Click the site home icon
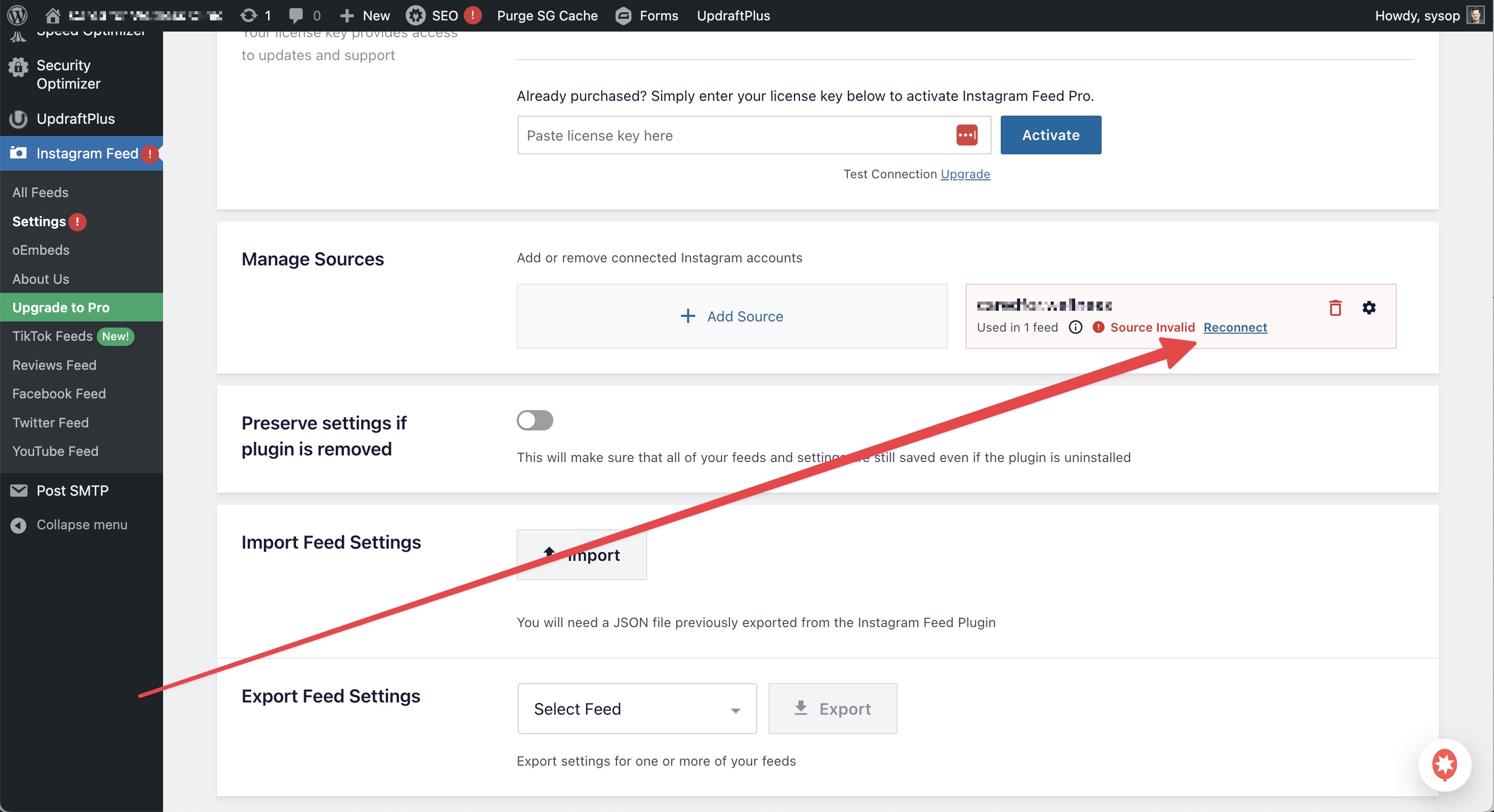1494x812 pixels. point(53,16)
